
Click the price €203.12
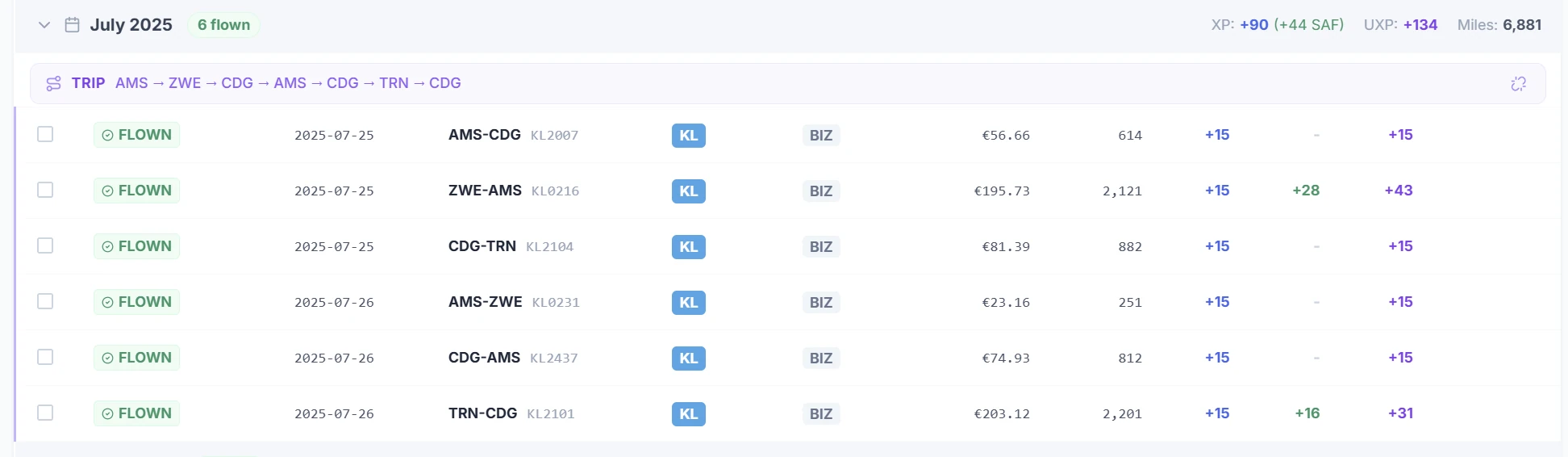click(1002, 414)
